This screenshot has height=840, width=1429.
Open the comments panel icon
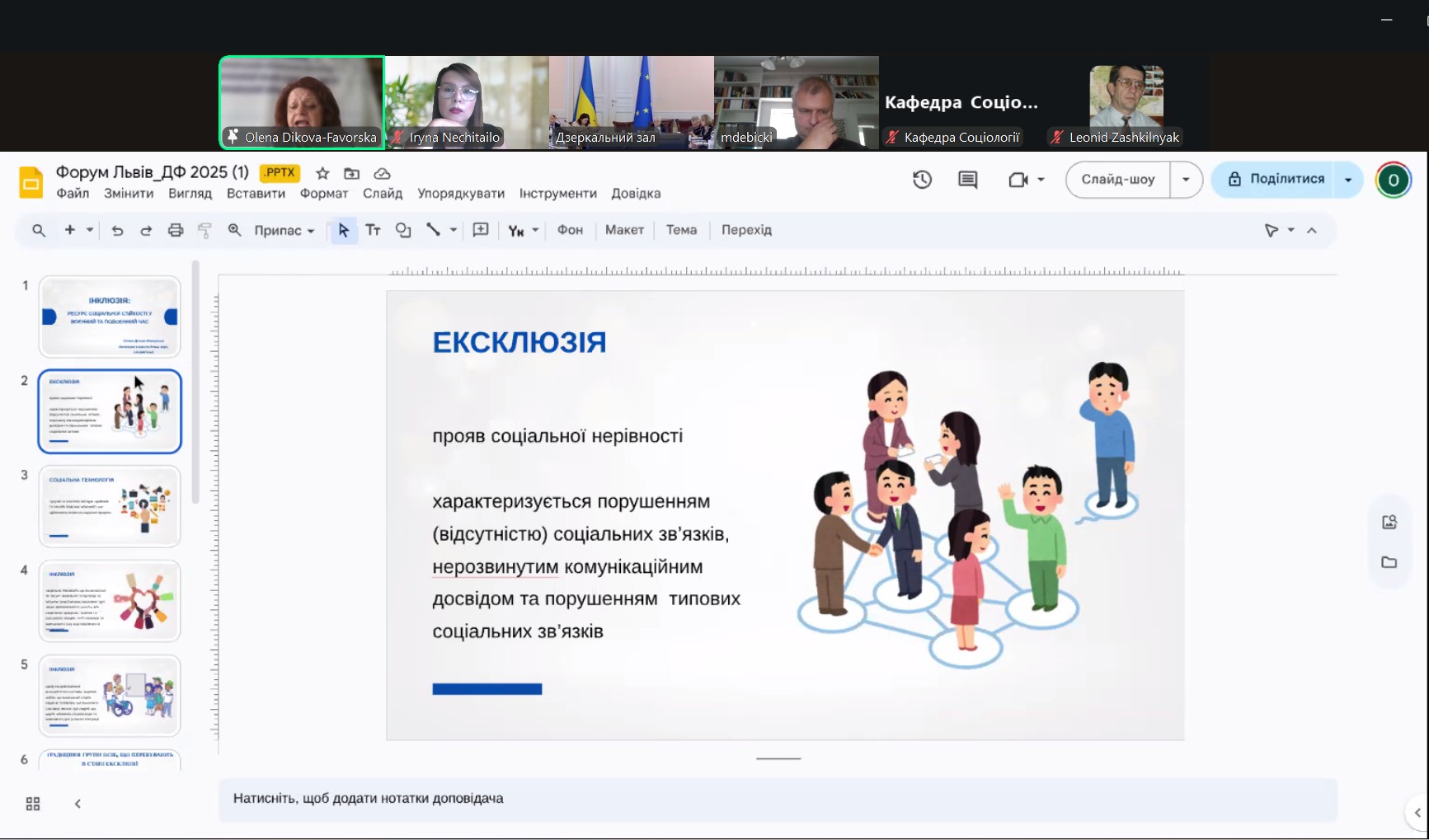(x=968, y=180)
